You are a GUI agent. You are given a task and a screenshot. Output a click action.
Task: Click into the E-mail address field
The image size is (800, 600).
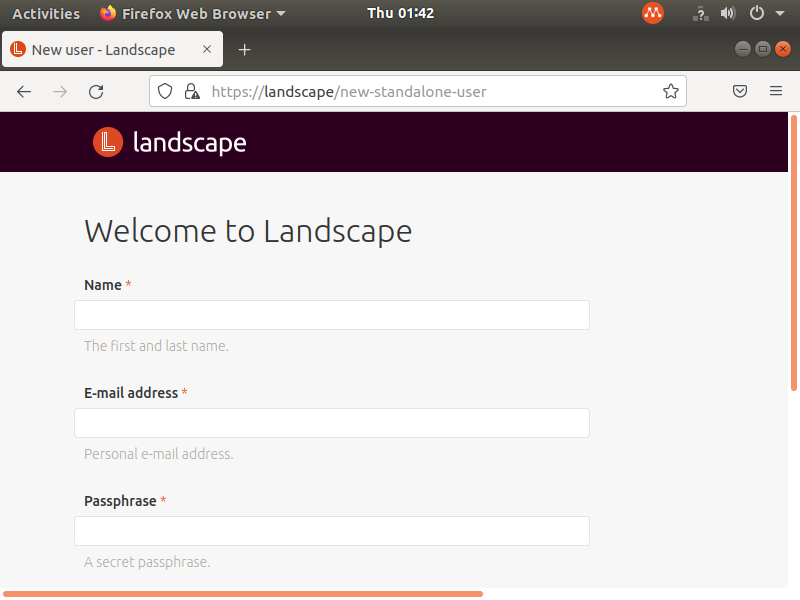(x=332, y=423)
